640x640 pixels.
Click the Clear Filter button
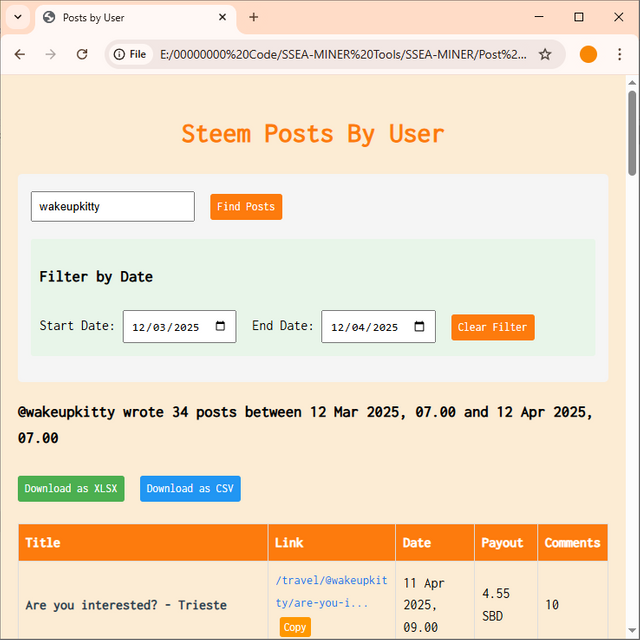point(493,327)
